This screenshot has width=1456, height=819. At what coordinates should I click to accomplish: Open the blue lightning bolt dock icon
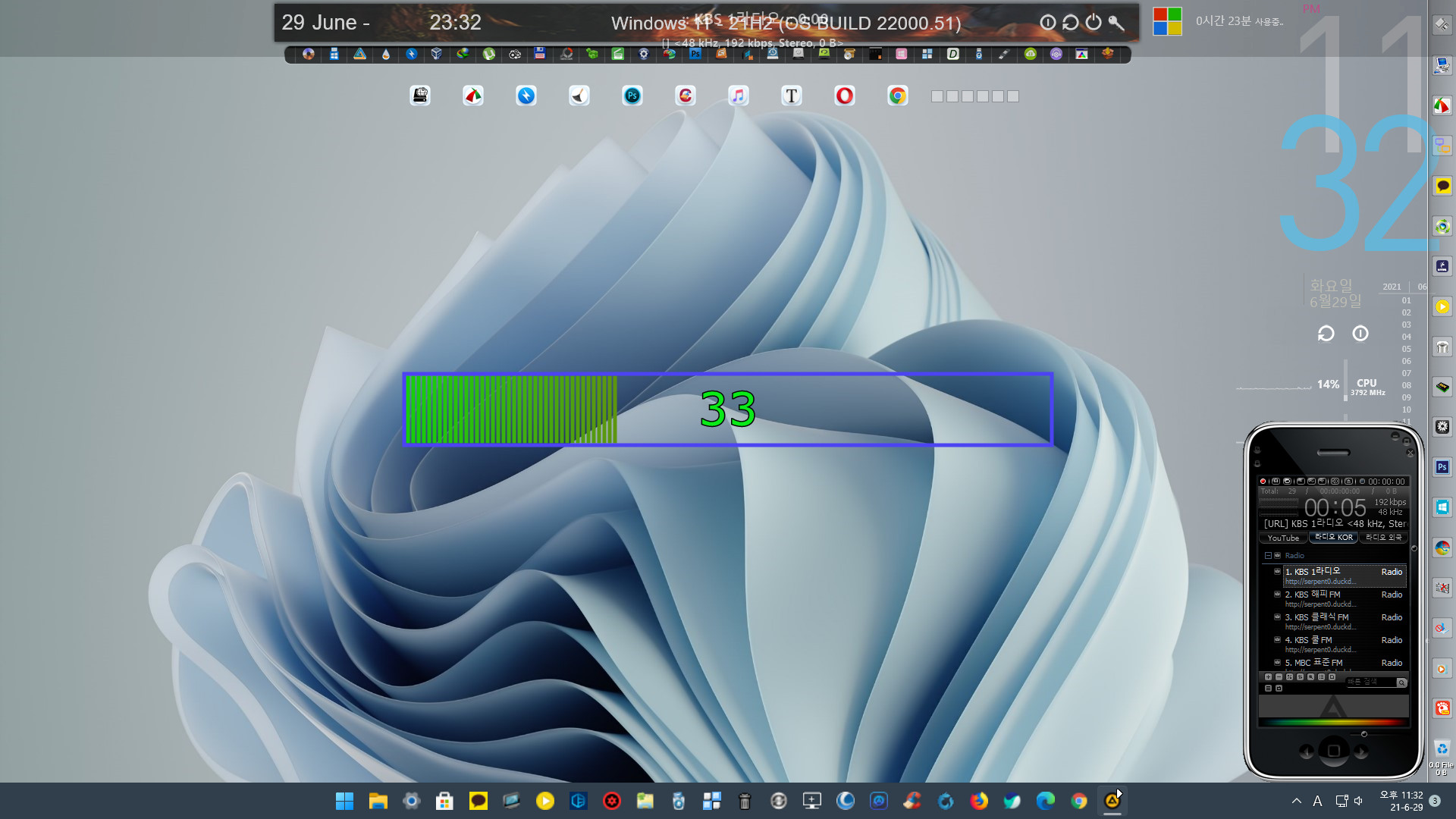(526, 96)
